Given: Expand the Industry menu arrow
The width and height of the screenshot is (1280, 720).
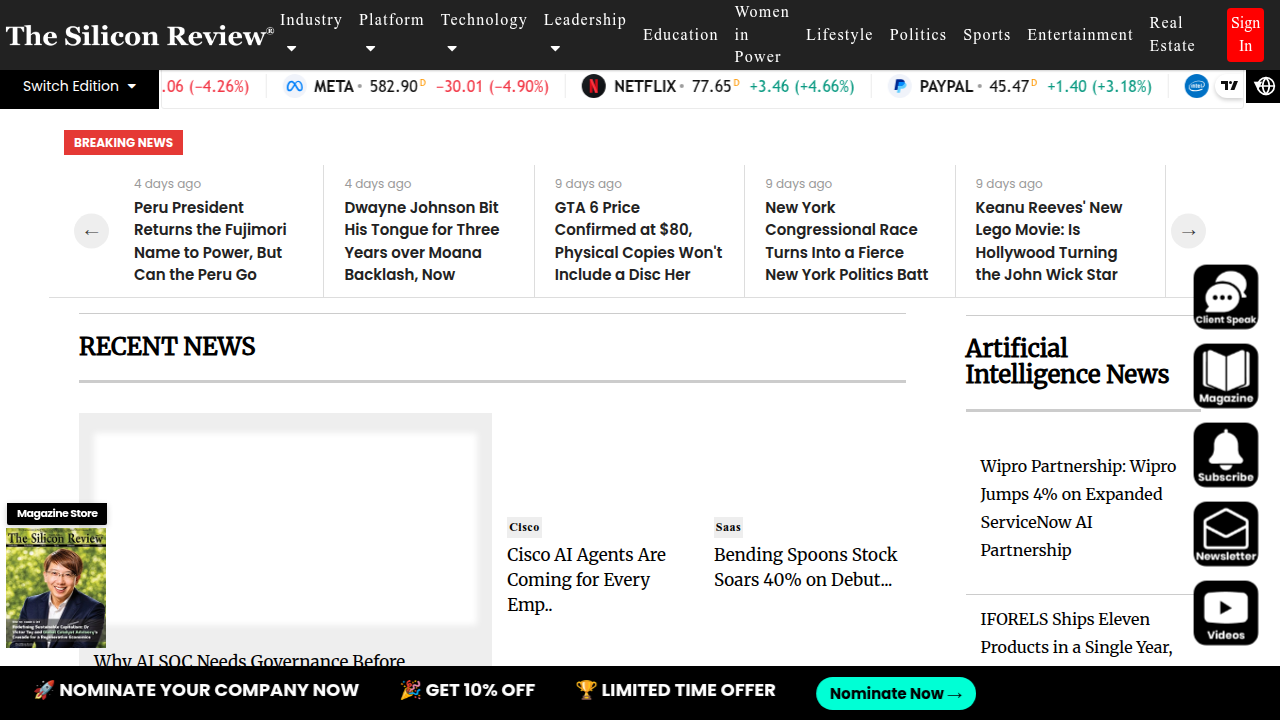Looking at the screenshot, I should point(291,48).
